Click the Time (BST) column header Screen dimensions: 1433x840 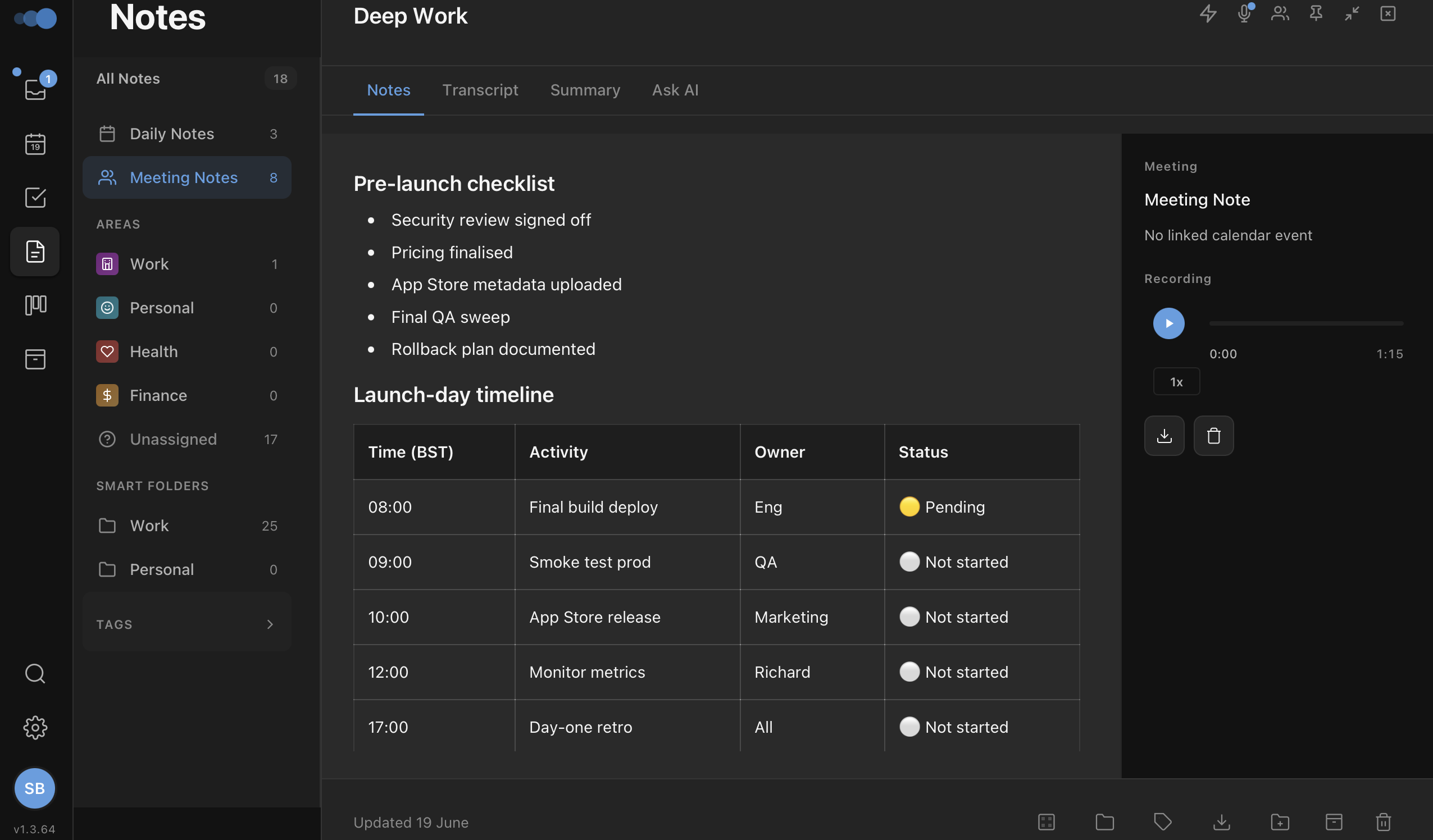(x=434, y=451)
